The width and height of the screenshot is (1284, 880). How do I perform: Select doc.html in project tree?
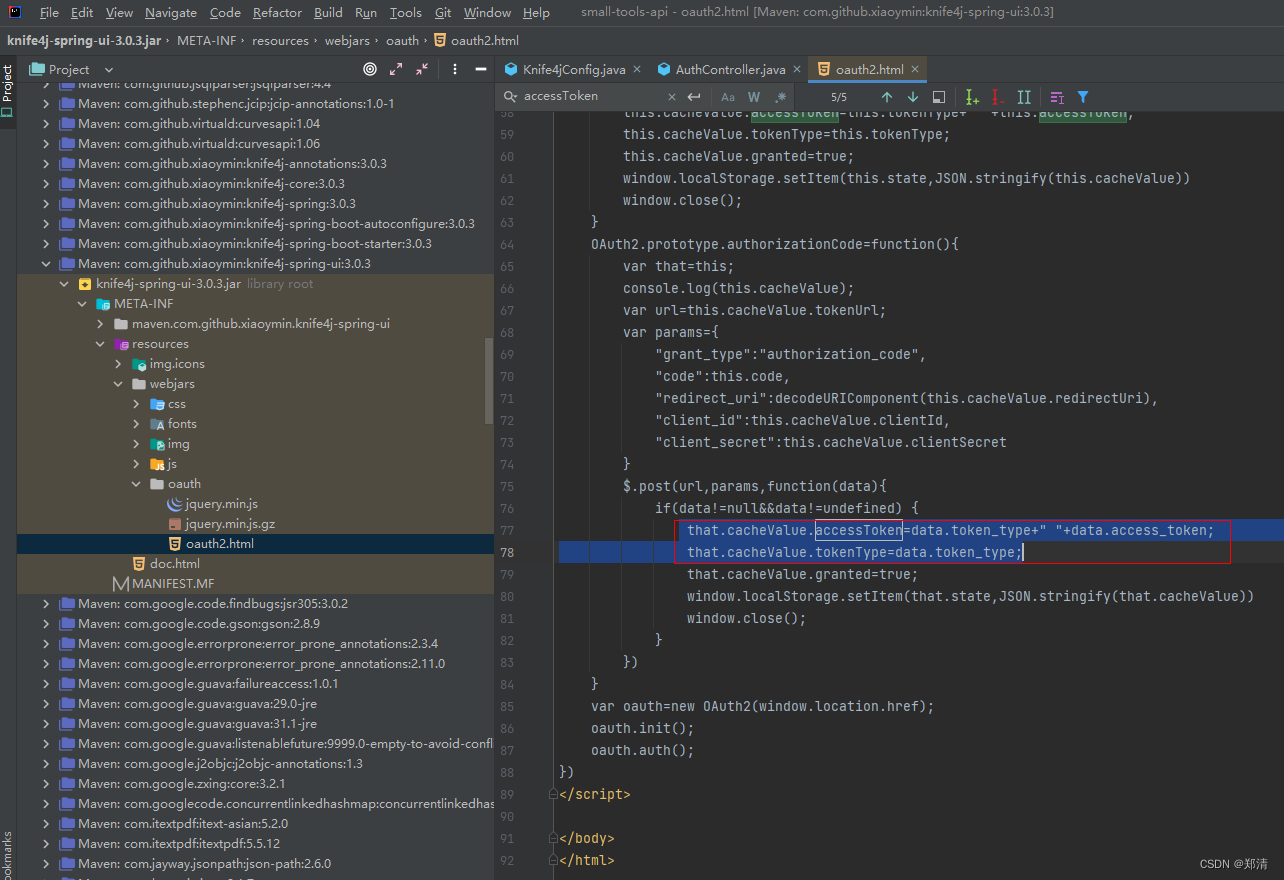point(175,564)
